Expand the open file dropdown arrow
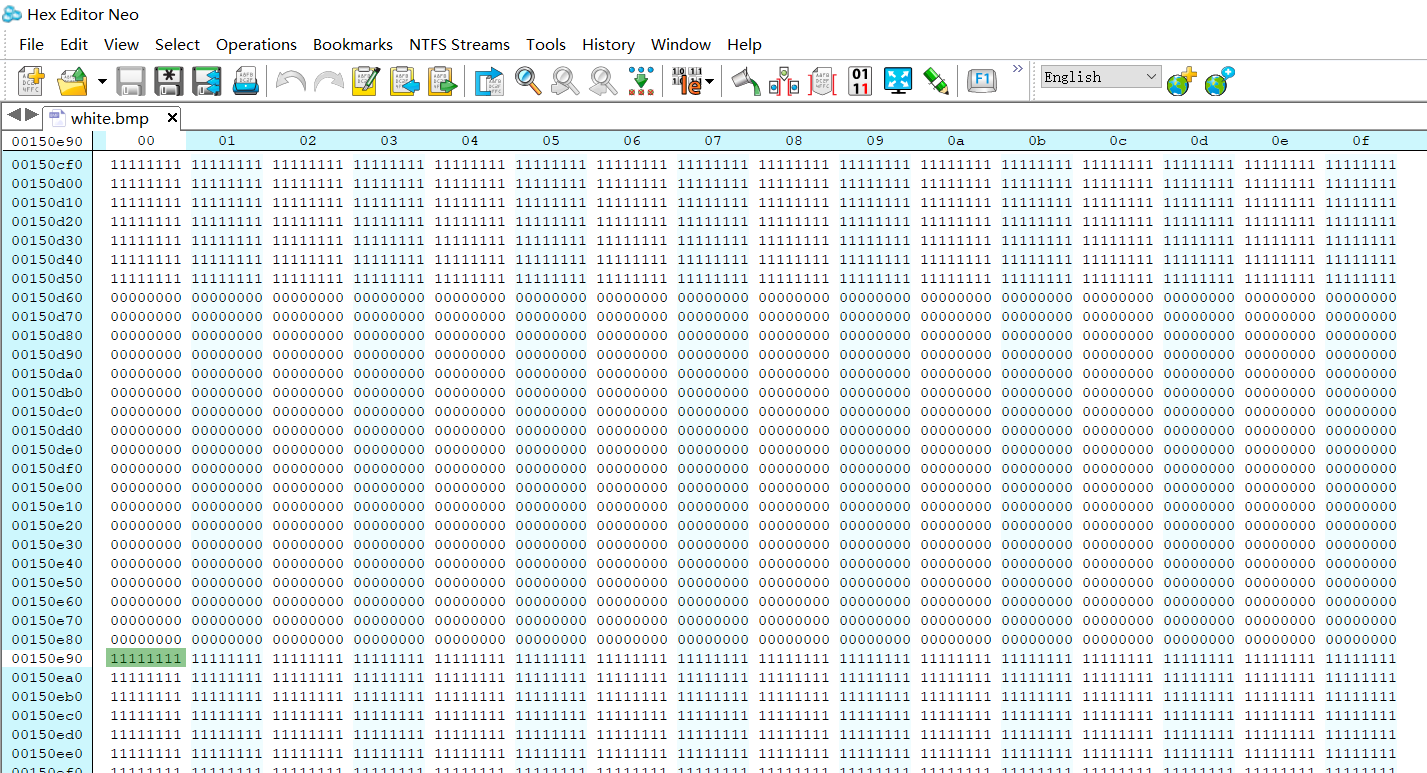1427x773 pixels. (x=101, y=81)
